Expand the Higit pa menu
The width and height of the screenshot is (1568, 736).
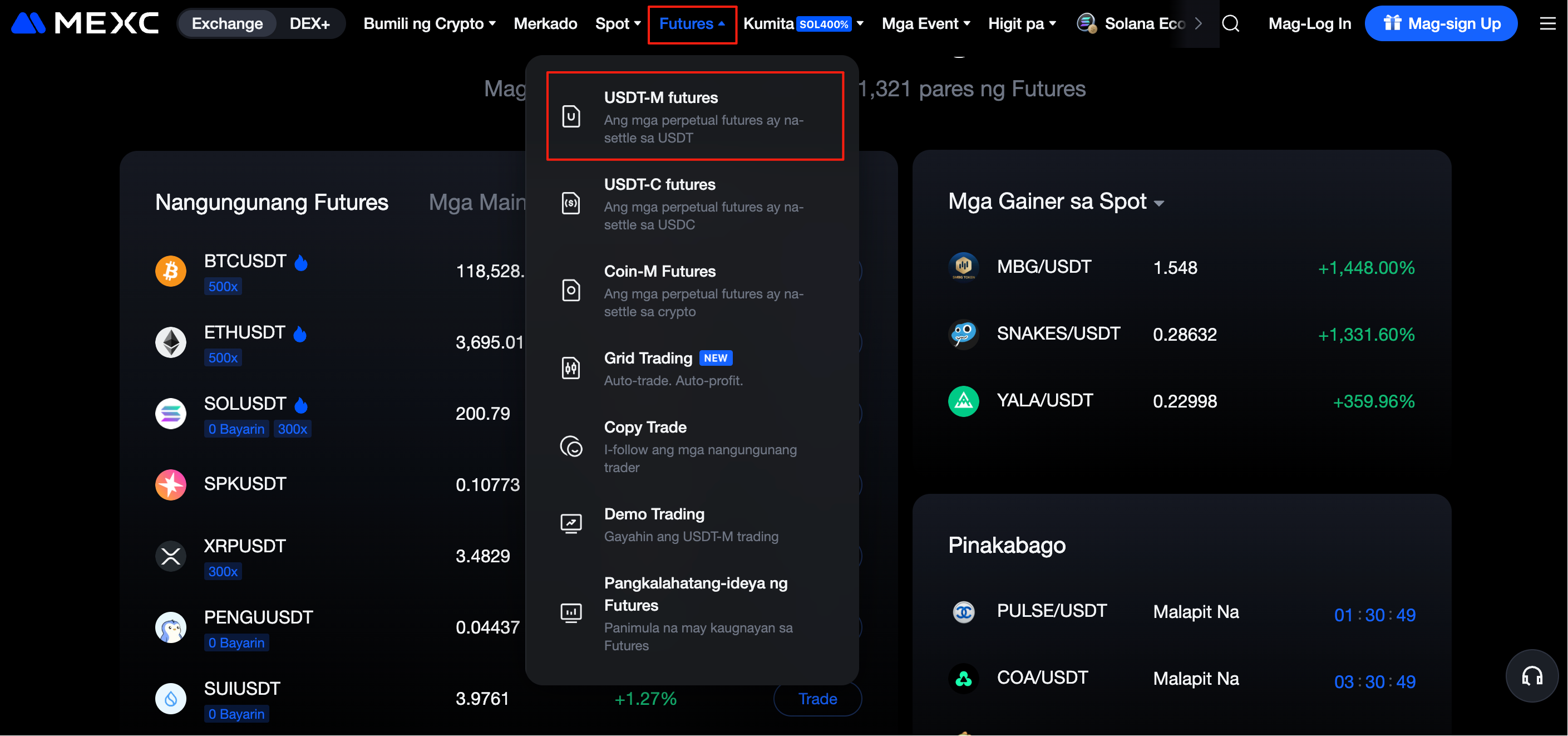pyautogui.click(x=1022, y=24)
